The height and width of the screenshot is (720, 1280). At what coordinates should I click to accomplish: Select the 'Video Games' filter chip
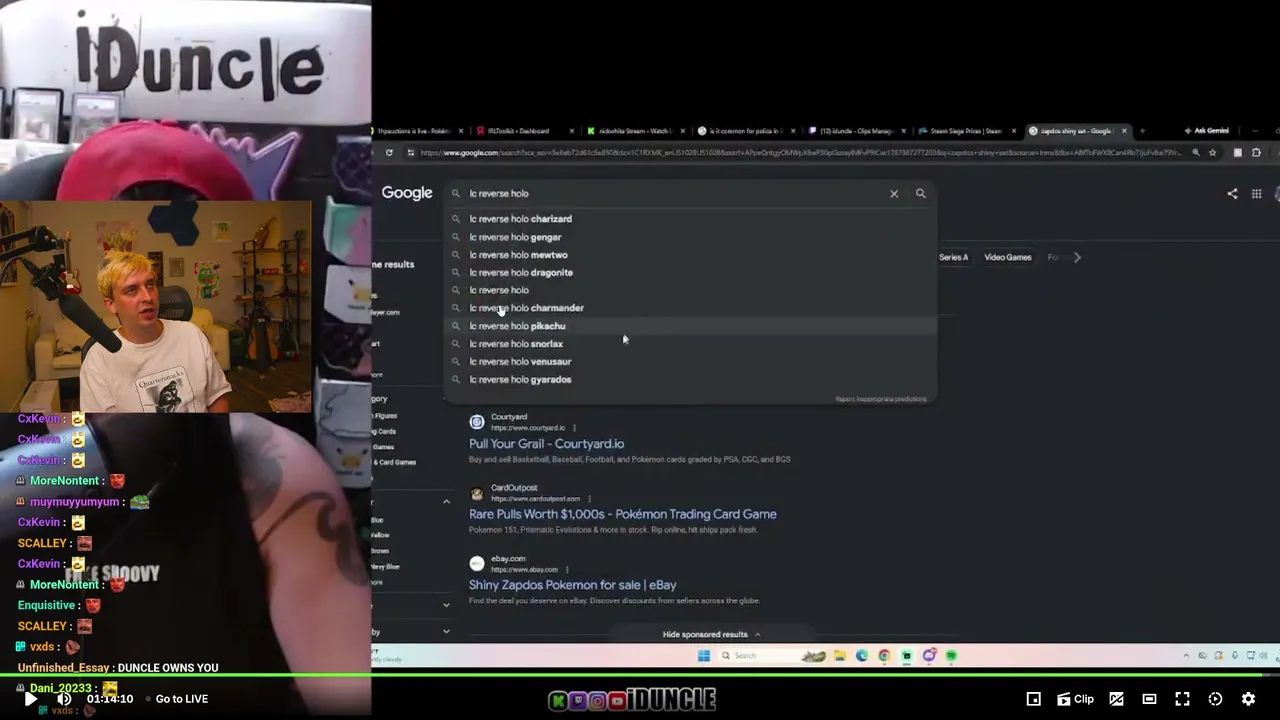pos(1007,257)
